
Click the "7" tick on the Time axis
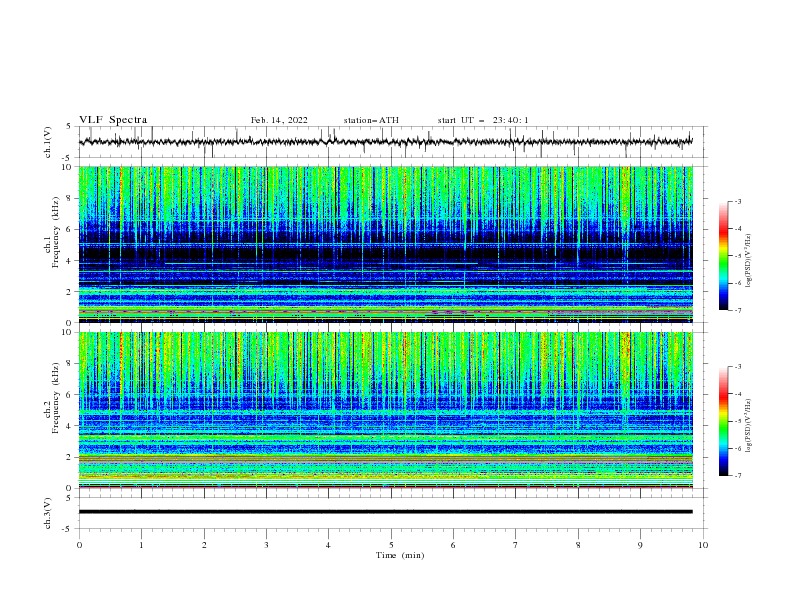pyautogui.click(x=516, y=545)
